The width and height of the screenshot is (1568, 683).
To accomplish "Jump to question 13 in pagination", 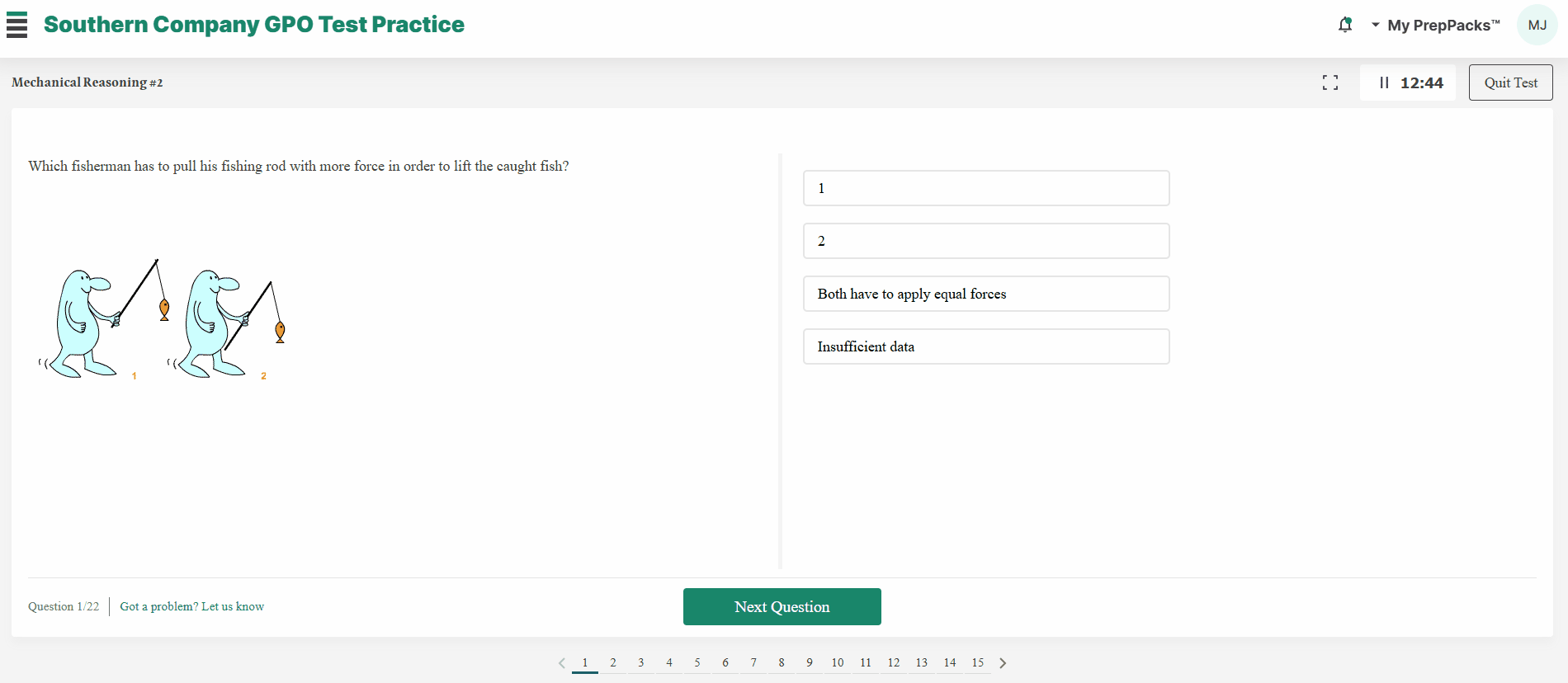I will [x=922, y=663].
